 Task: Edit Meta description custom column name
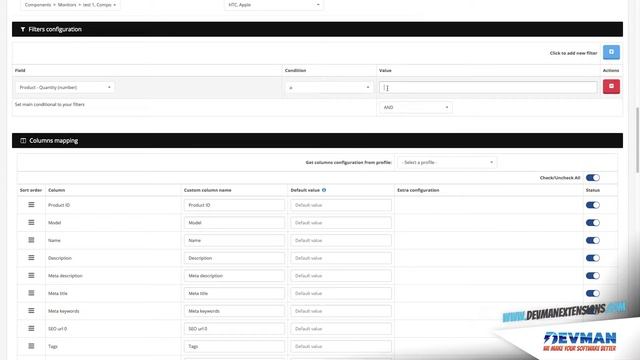tap(234, 276)
